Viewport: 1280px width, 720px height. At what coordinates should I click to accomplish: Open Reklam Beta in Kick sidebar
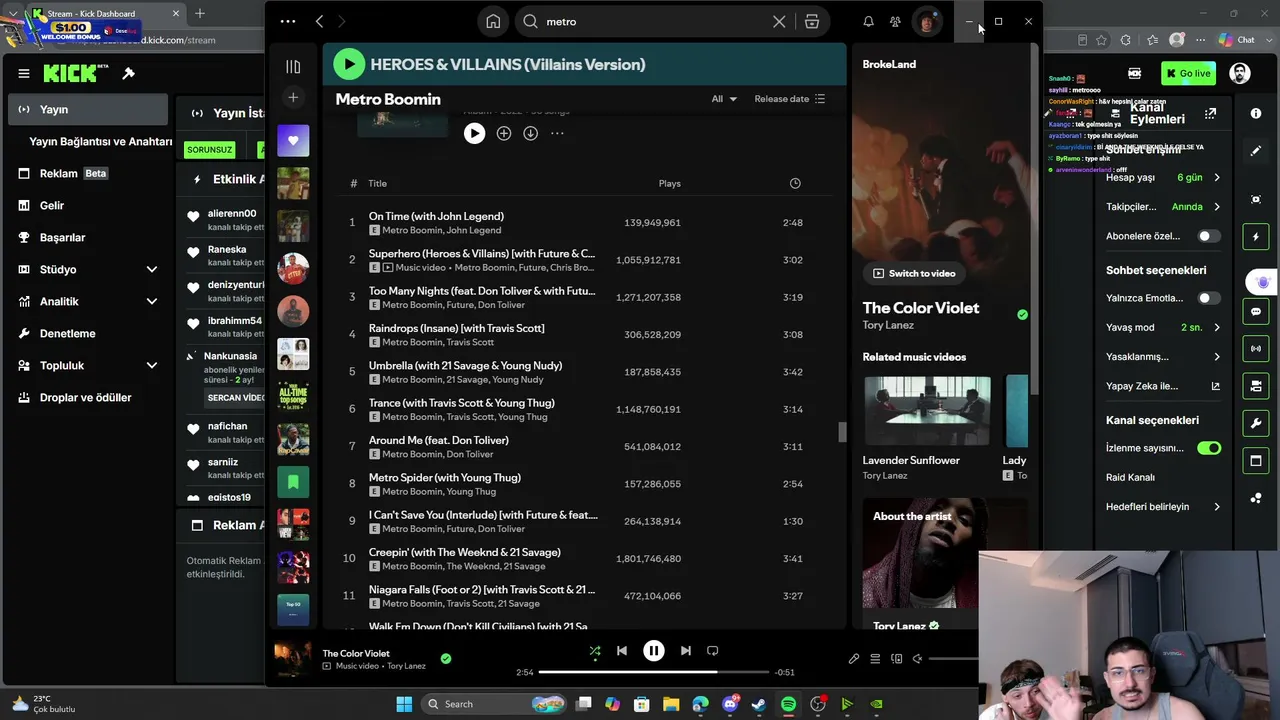tap(88, 173)
